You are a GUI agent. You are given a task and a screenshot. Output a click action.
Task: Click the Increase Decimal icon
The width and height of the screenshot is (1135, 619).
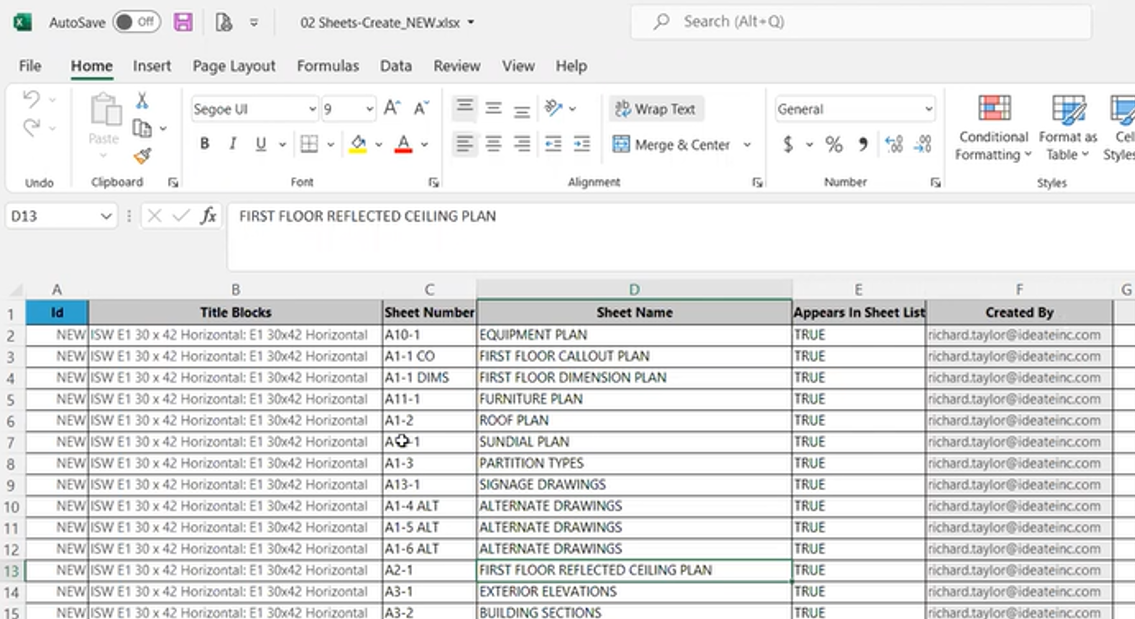(894, 145)
